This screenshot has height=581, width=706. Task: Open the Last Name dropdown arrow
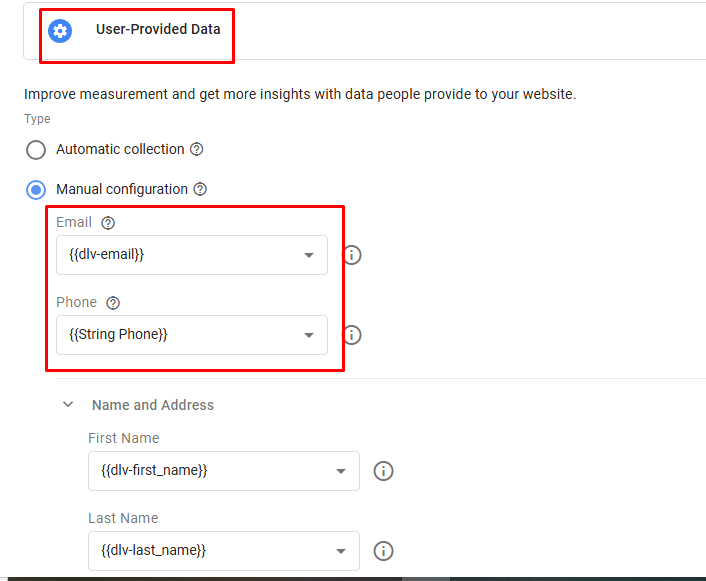341,551
